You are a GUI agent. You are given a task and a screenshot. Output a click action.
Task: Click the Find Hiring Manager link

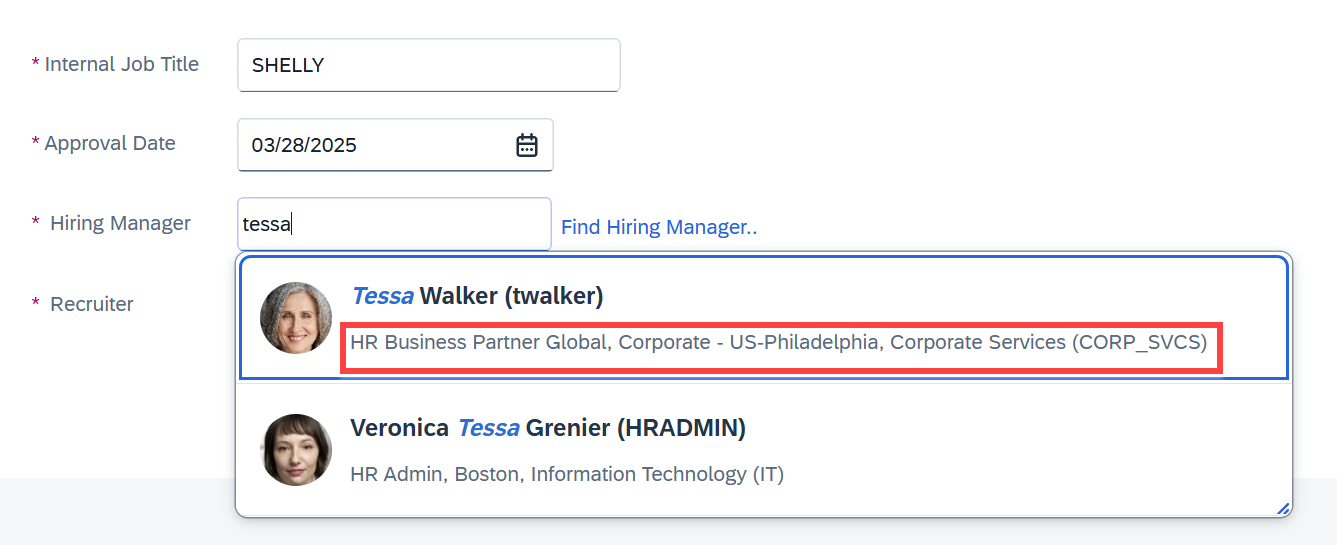[x=659, y=227]
